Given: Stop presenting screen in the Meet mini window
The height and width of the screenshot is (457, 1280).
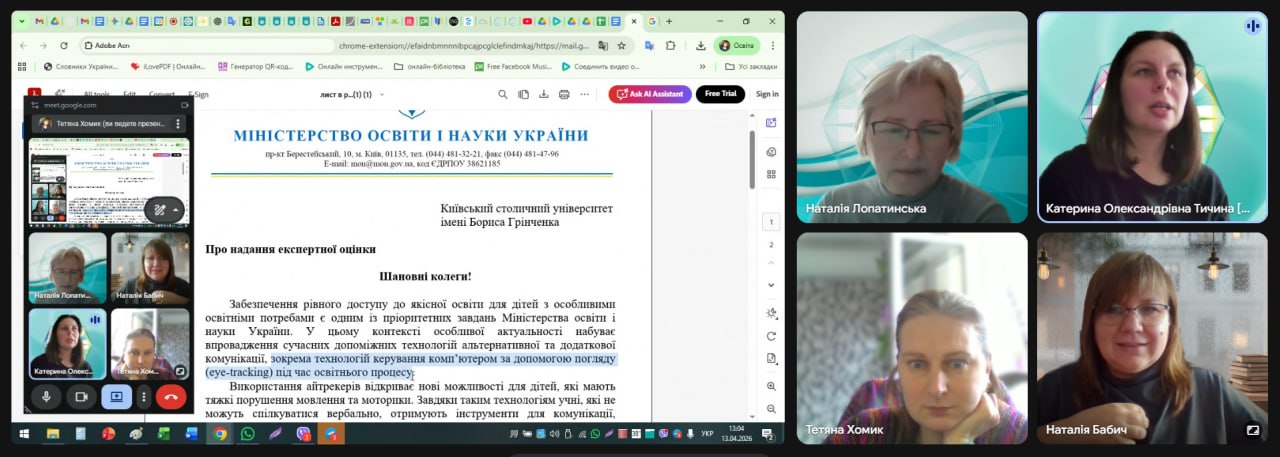Looking at the screenshot, I should coord(116,397).
